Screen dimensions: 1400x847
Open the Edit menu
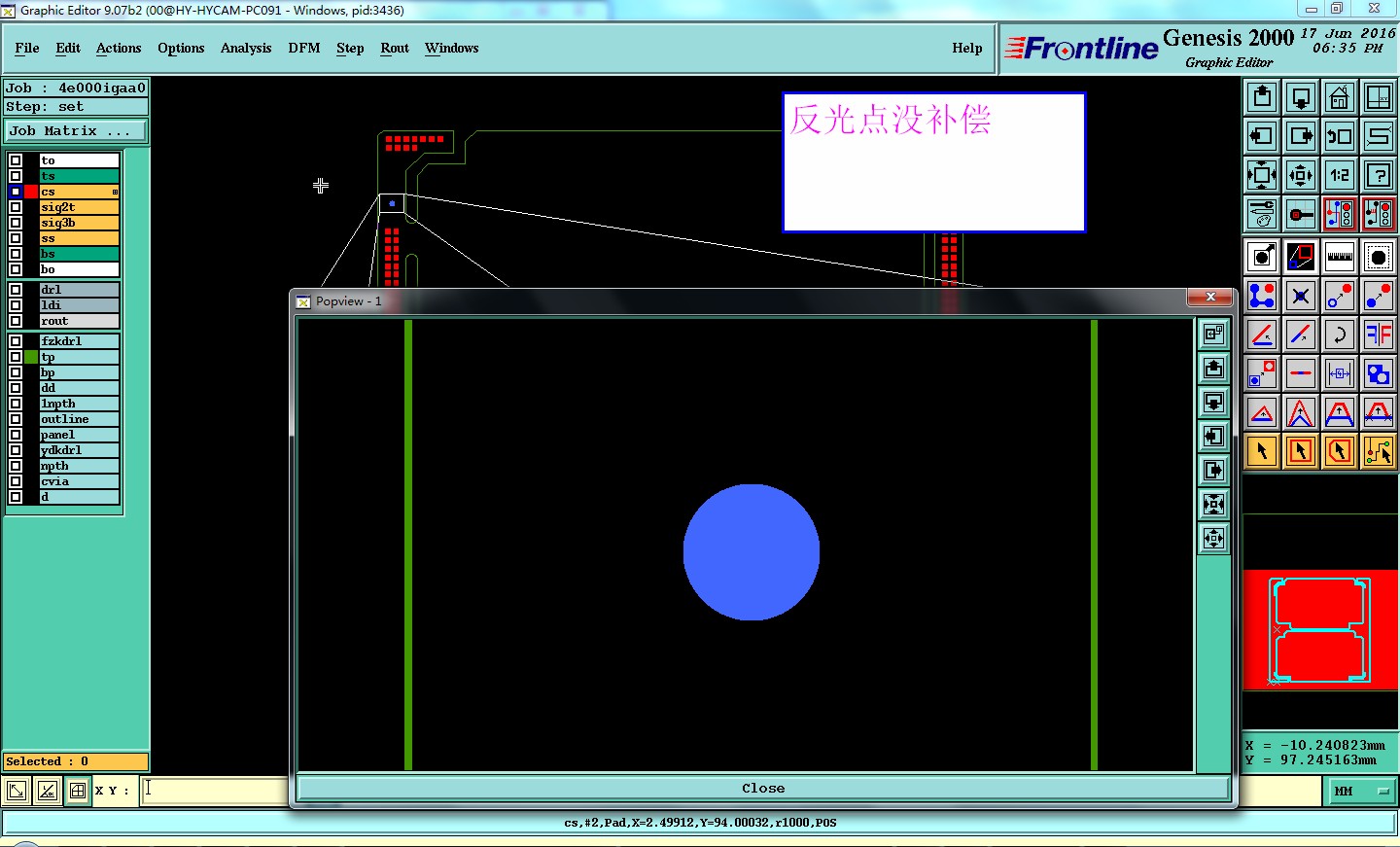click(68, 48)
